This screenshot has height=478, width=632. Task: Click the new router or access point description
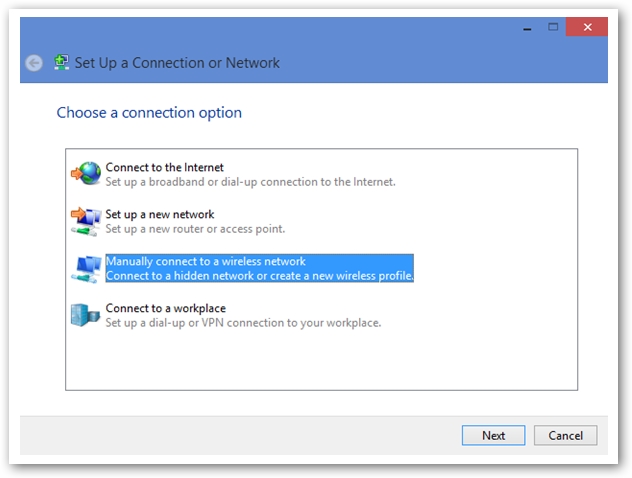coord(195,229)
